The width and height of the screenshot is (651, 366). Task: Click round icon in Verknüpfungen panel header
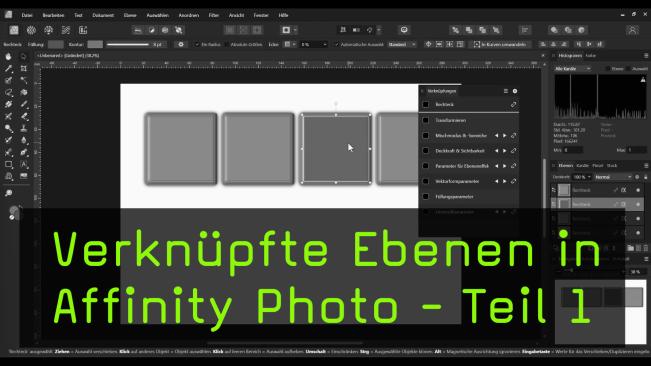click(515, 91)
